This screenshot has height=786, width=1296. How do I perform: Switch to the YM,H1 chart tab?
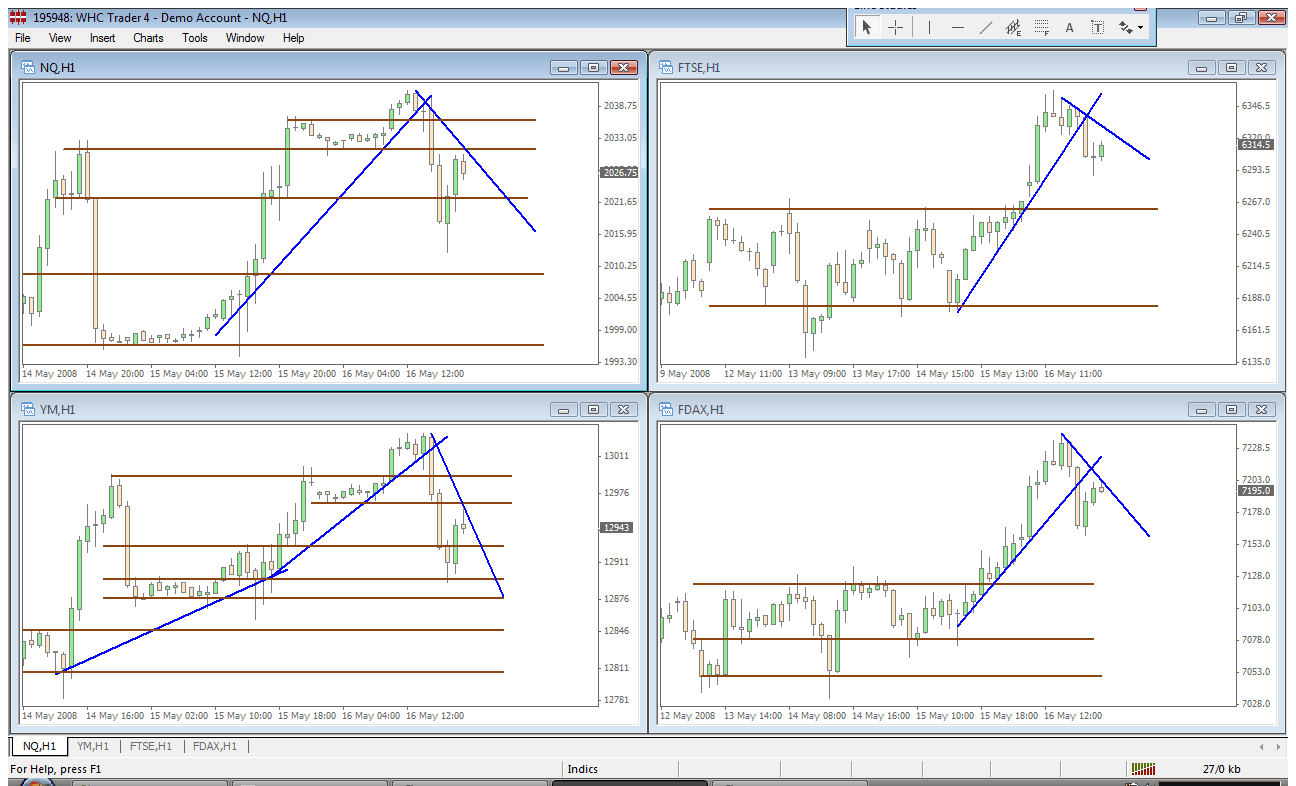click(x=93, y=746)
